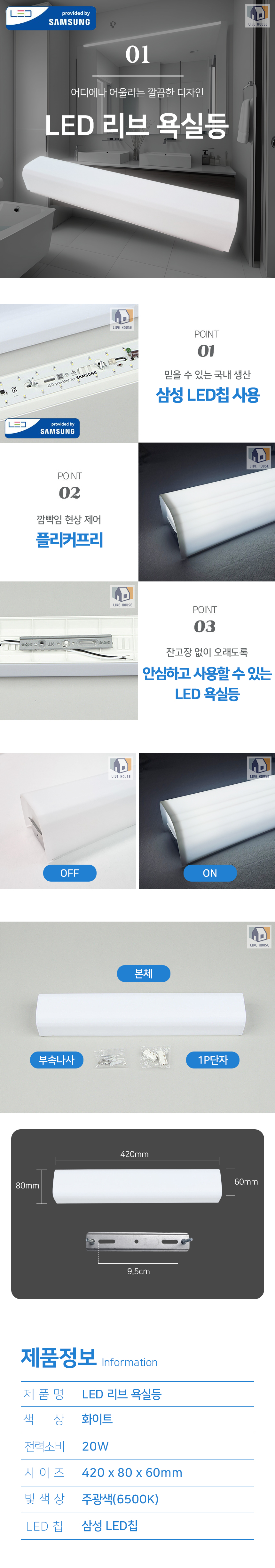The height and width of the screenshot is (1568, 275).
Task: Open the LED chip board photo
Action: pos(69,373)
